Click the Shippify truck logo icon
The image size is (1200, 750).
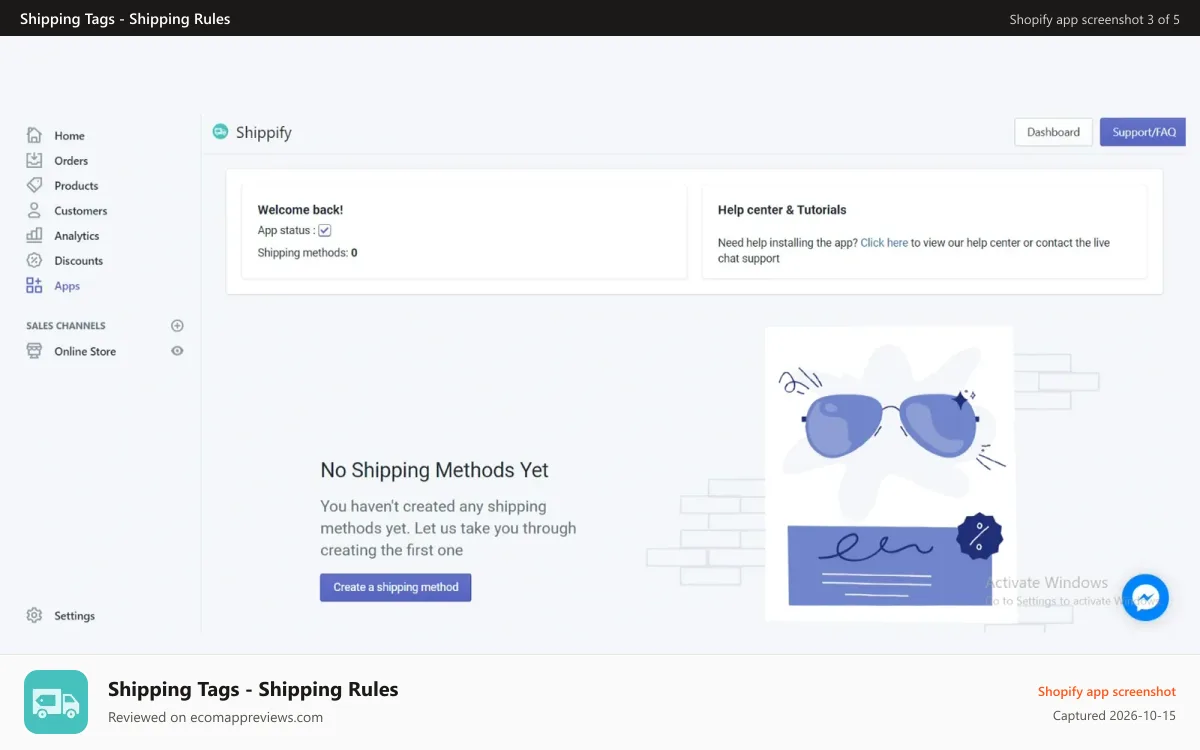tap(220, 131)
